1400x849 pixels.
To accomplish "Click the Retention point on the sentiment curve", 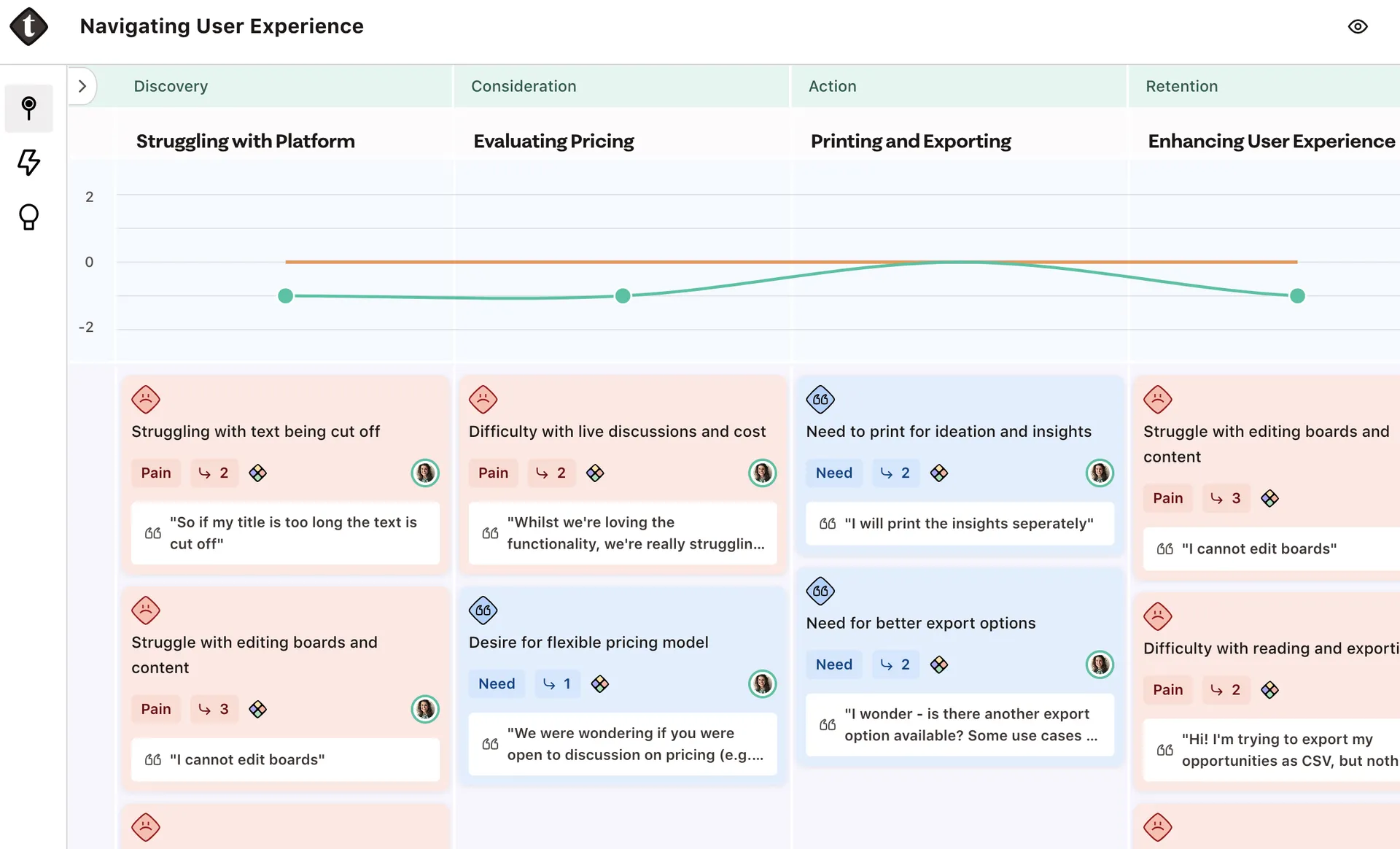I will point(1297,295).
